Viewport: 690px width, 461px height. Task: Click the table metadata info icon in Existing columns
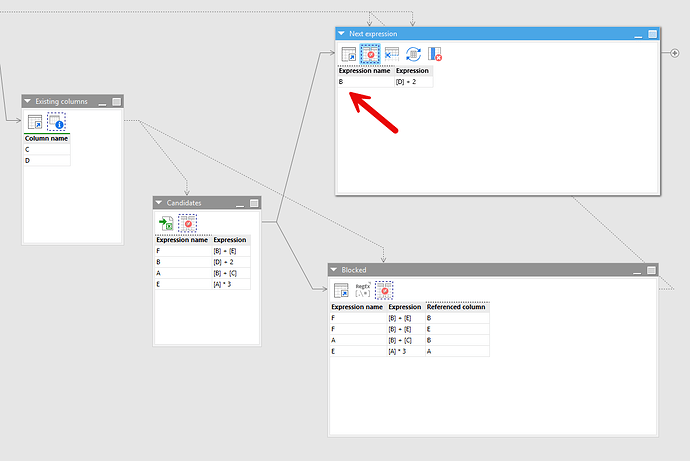(x=56, y=121)
